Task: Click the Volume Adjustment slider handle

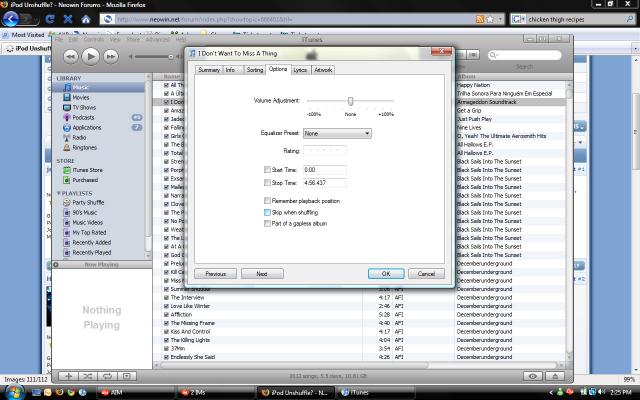Action: click(350, 101)
